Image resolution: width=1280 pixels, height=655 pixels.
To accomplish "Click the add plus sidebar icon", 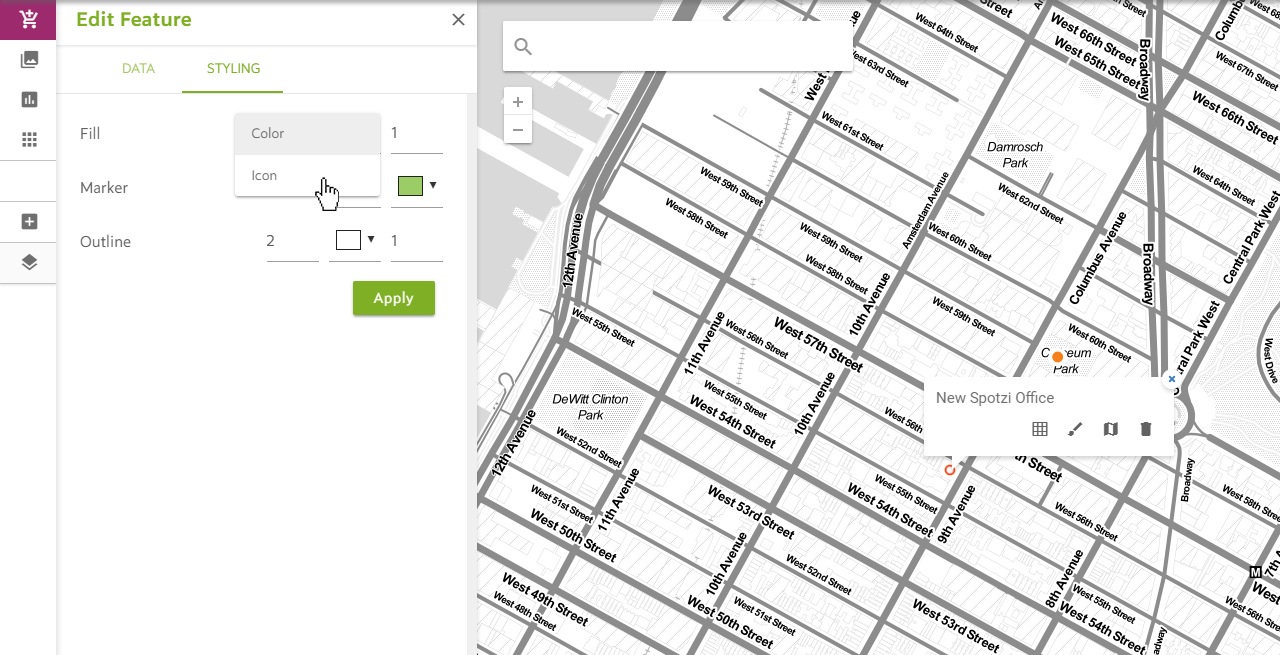I will pos(29,221).
